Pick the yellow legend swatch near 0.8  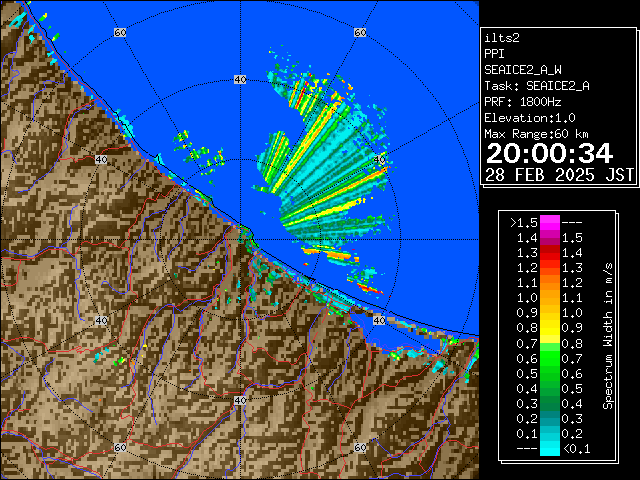(550, 328)
